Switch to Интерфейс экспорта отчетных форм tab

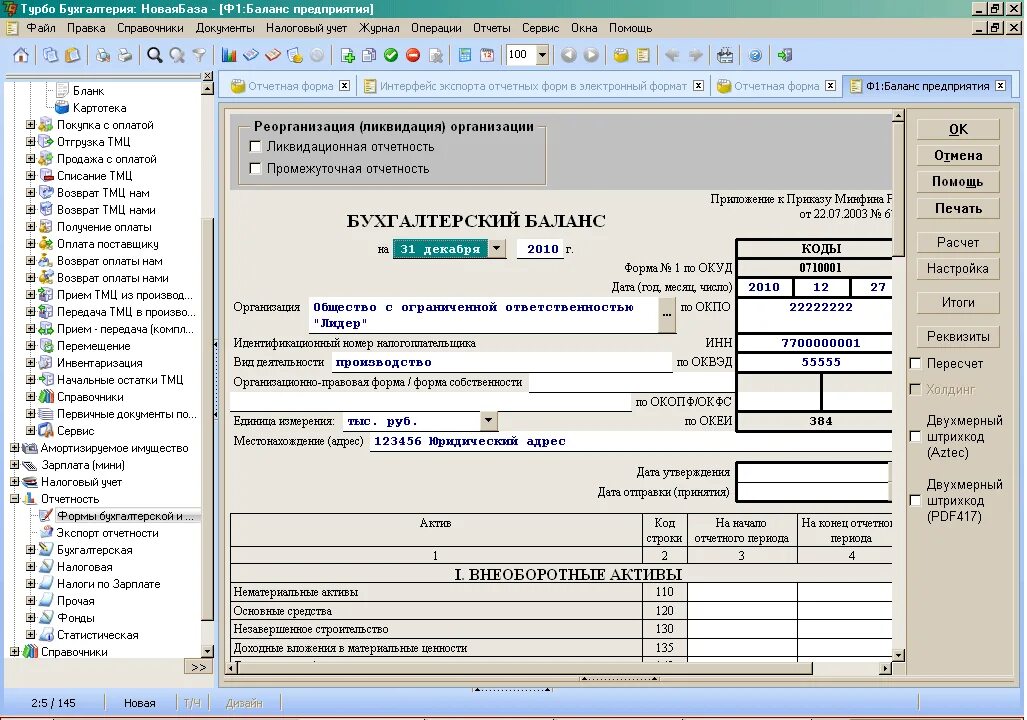coord(533,86)
